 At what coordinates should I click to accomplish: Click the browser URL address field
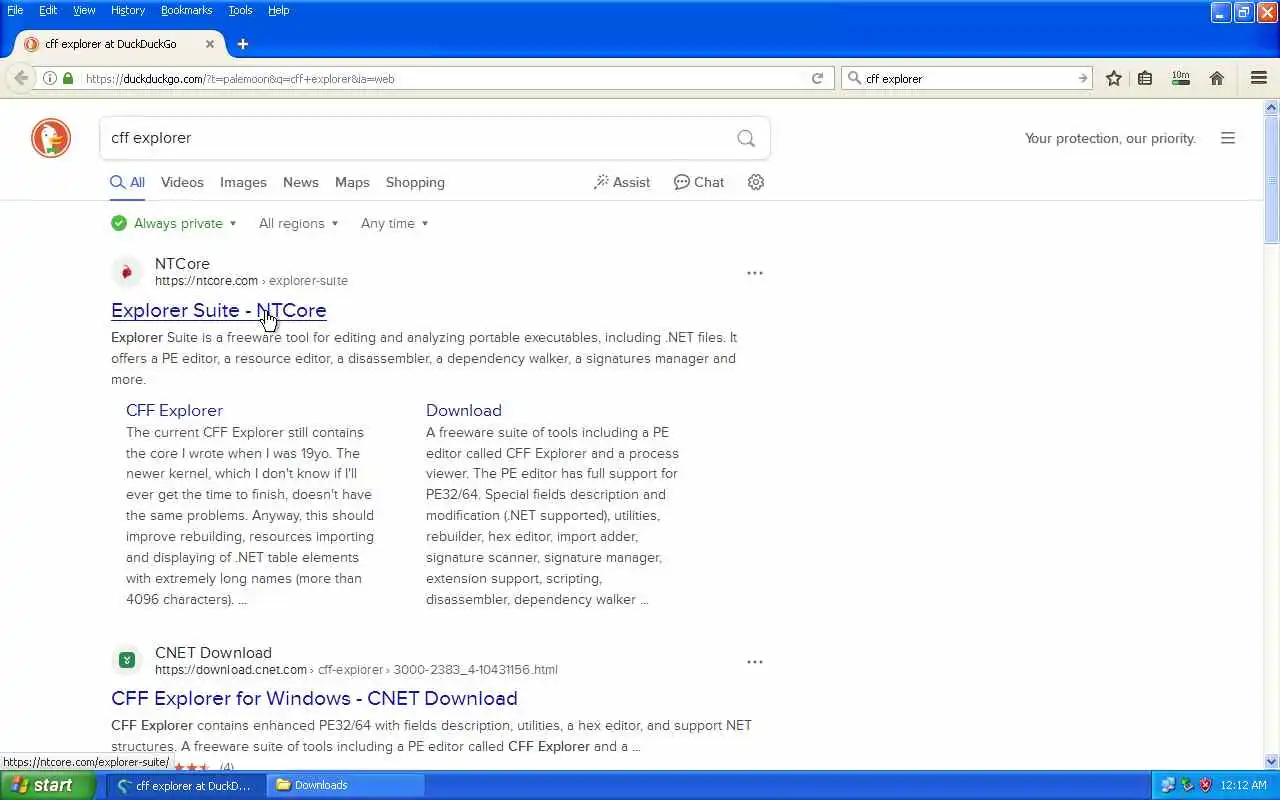coord(440,78)
